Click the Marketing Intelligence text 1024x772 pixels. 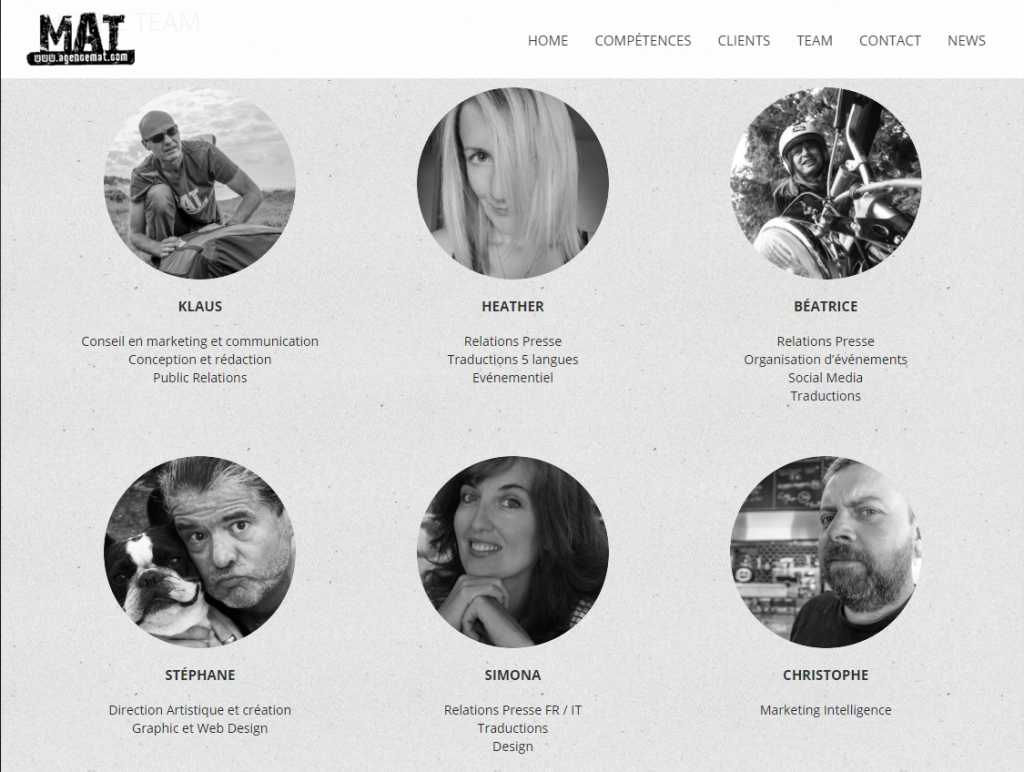point(825,710)
